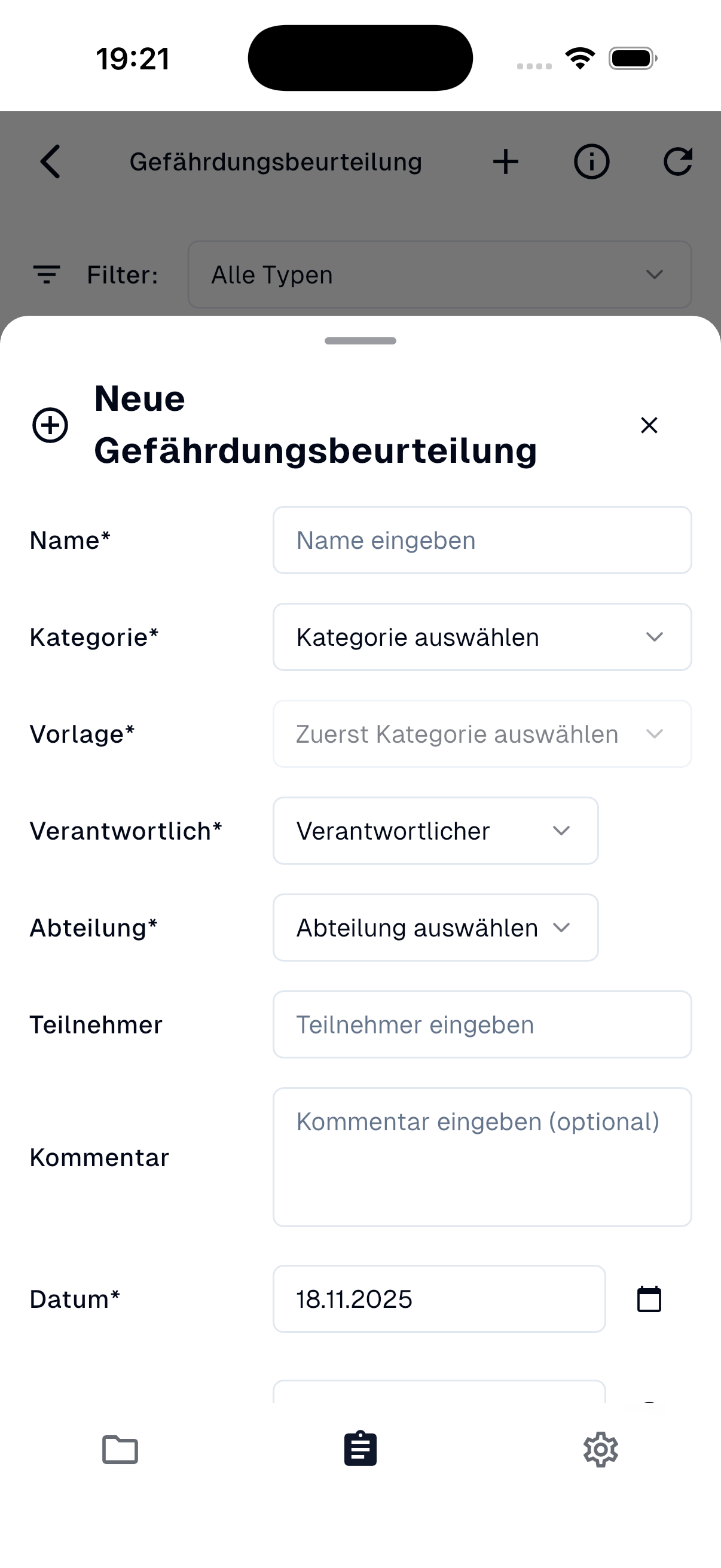Image resolution: width=721 pixels, height=1568 pixels.
Task: Tap into the Name eingeben field
Action: [x=482, y=540]
